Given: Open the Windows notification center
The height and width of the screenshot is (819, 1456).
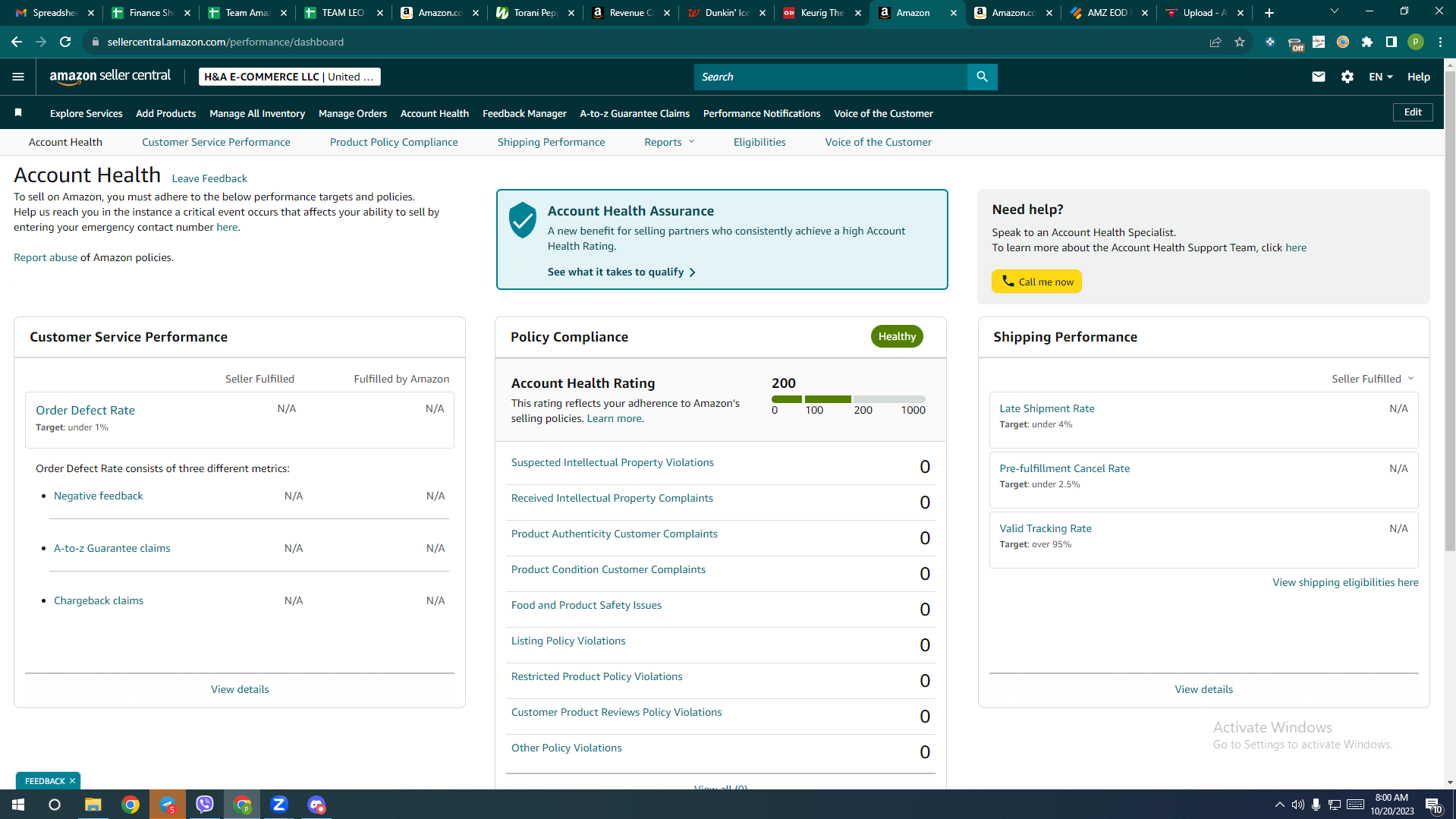Looking at the screenshot, I should point(1433,805).
